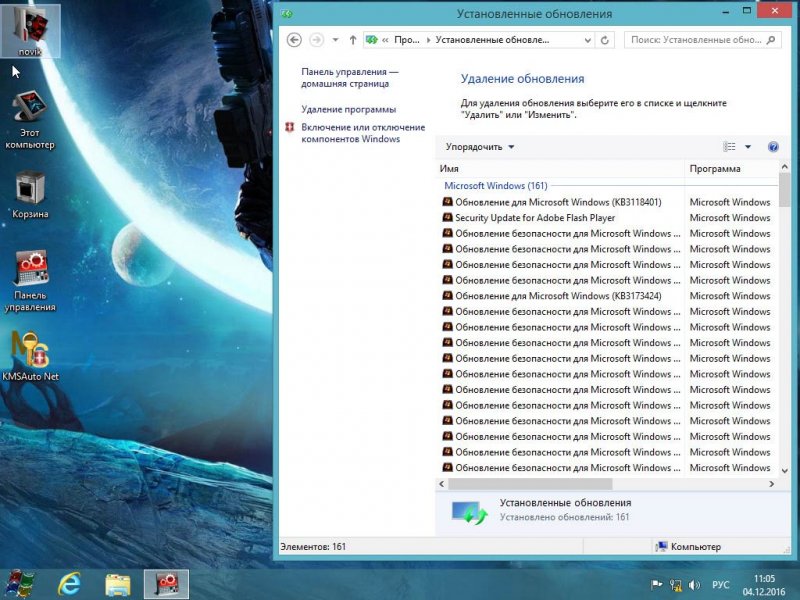800x600 pixels.
Task: Launch the KMSAuto Net desktop icon
Action: click(x=31, y=356)
